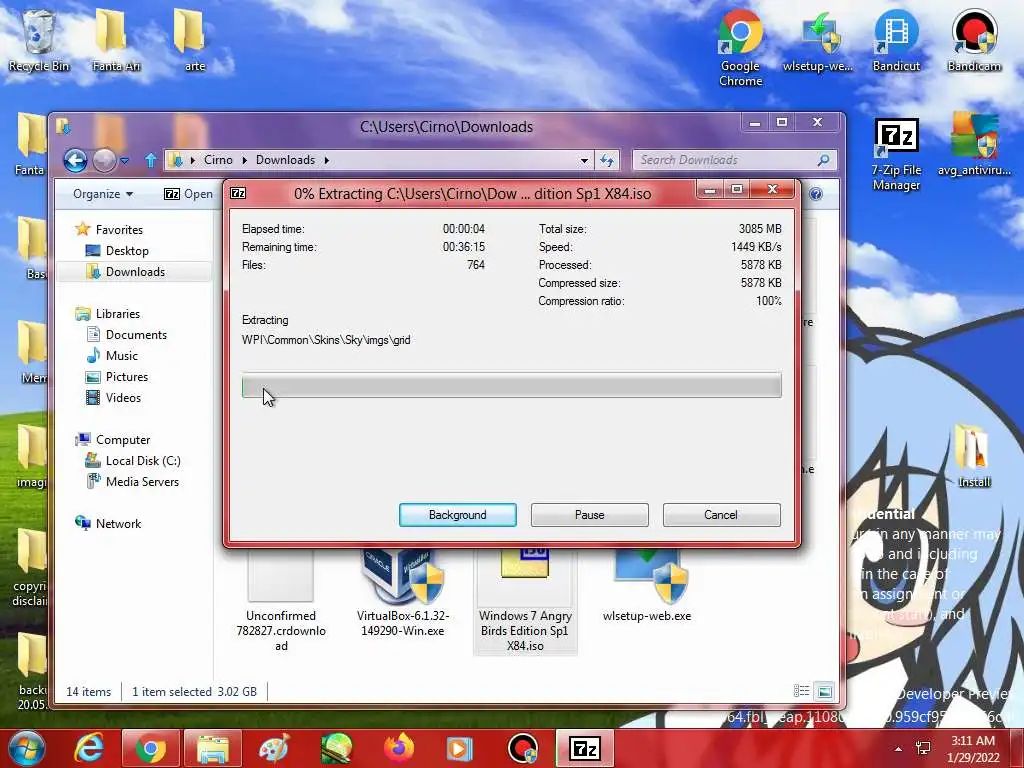Select Unconfirmed 782827.crdownload file

tap(281, 601)
